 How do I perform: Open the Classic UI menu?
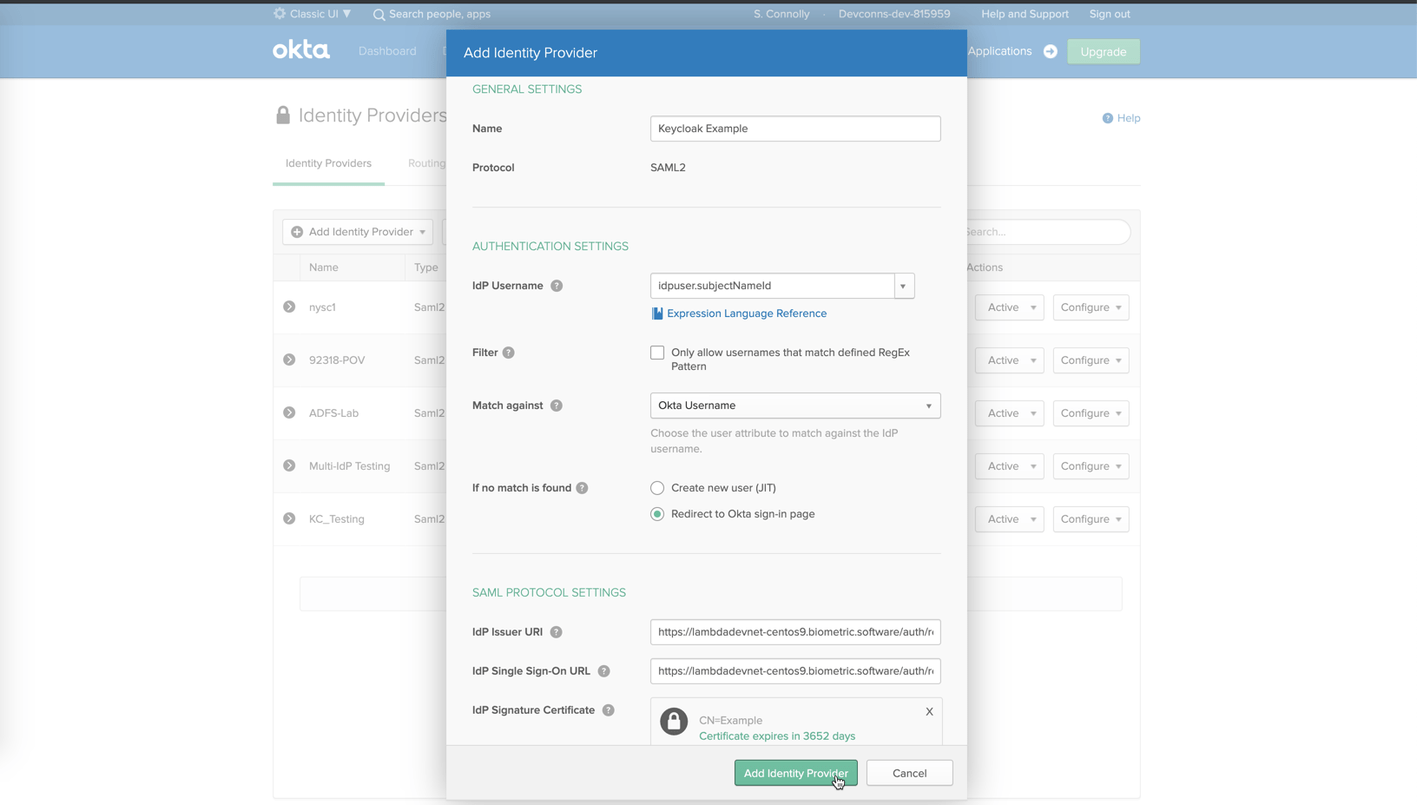(x=311, y=14)
